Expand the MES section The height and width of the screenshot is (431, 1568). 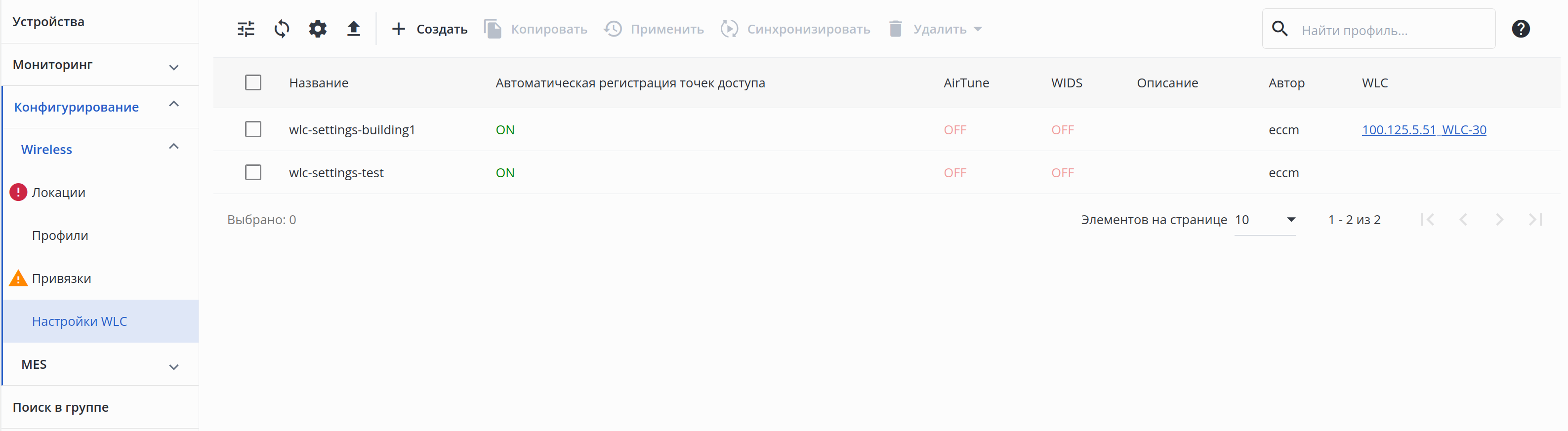173,366
